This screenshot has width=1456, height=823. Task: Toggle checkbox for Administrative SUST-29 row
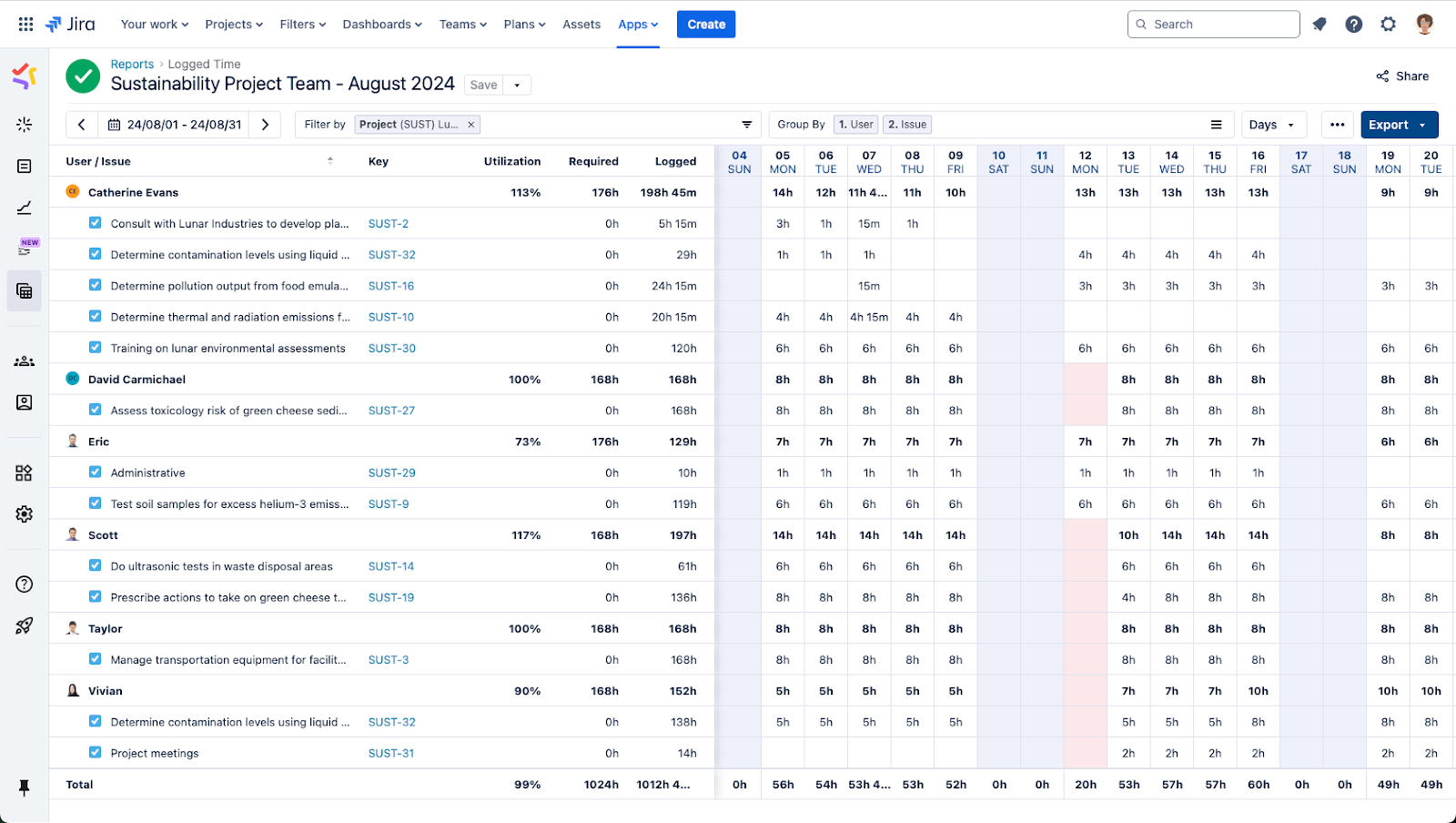(x=96, y=472)
